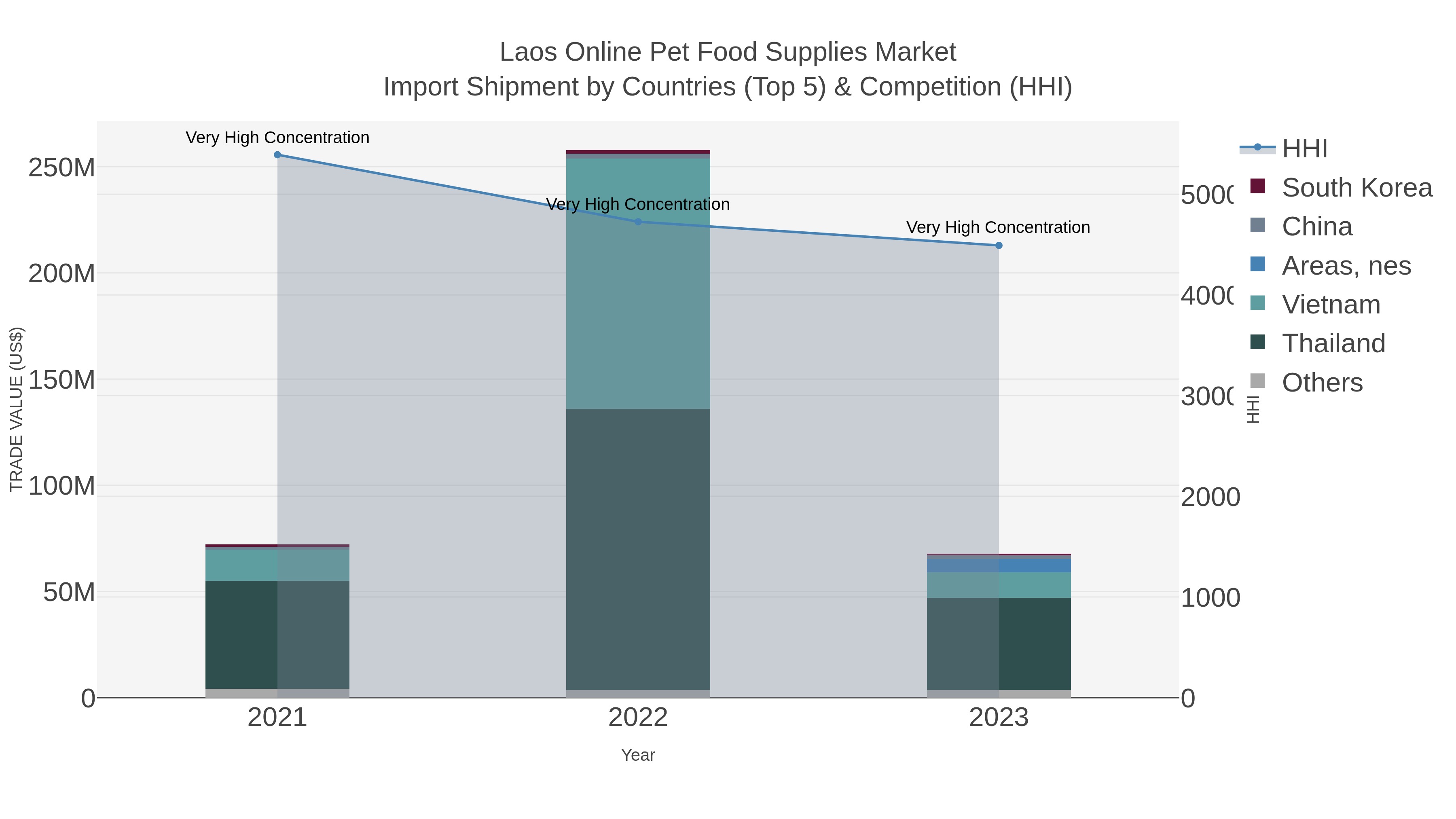Image resolution: width=1456 pixels, height=819 pixels.
Task: Click the 150M y-axis tick label
Action: (61, 380)
